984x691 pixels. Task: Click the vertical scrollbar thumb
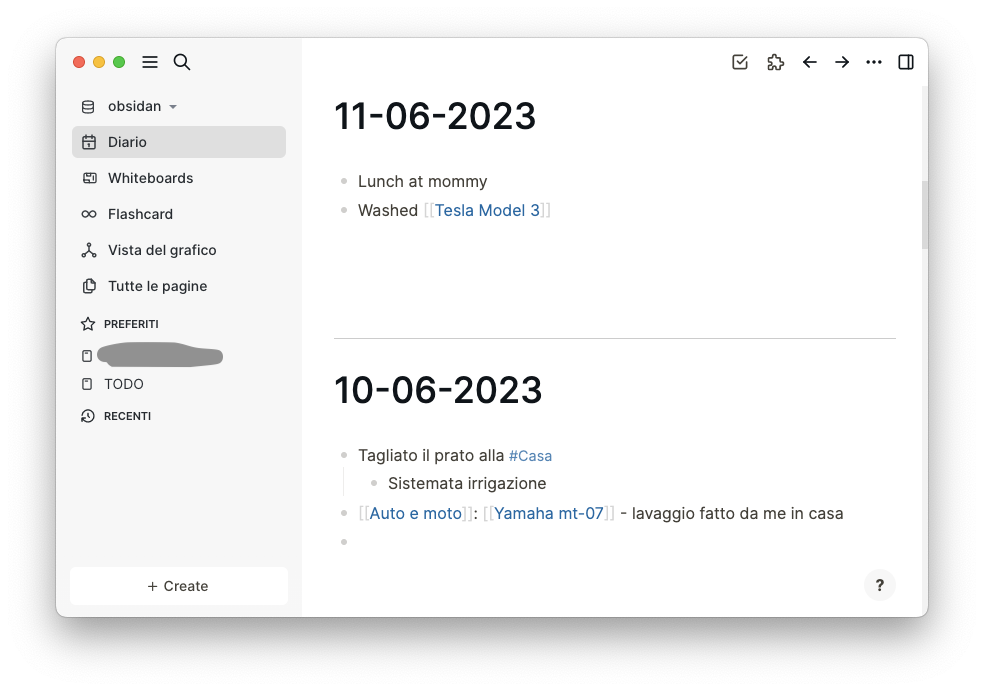click(x=924, y=215)
